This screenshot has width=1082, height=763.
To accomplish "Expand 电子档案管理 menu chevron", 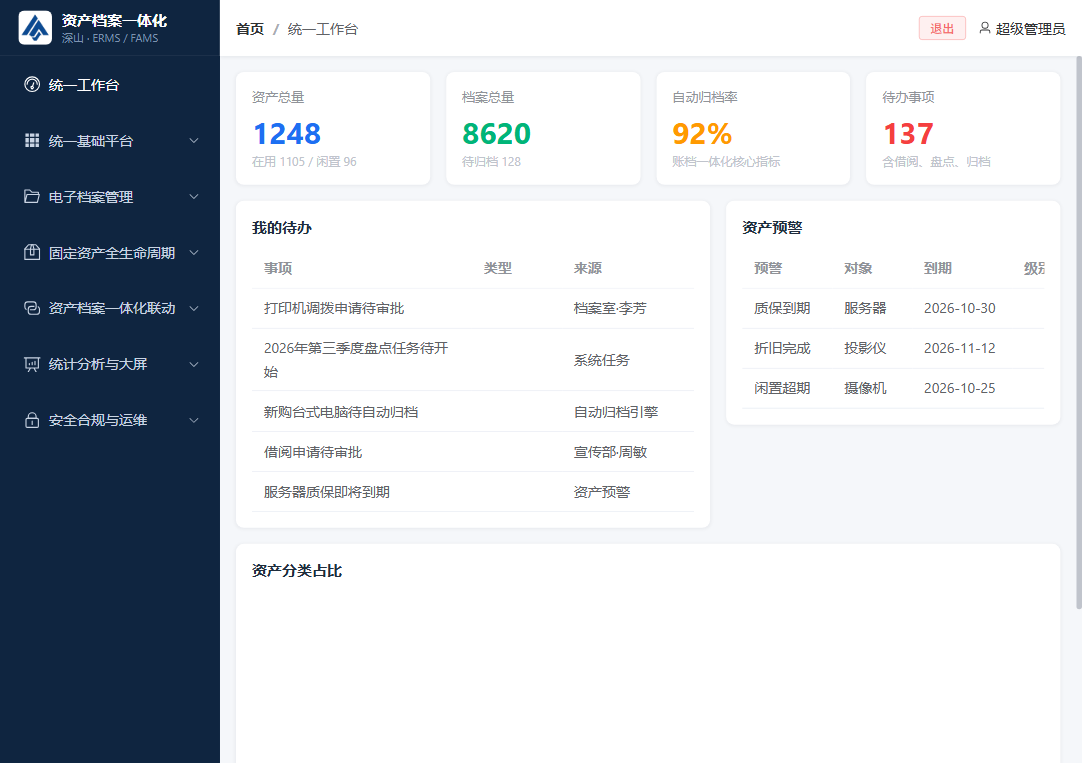I will [x=194, y=197].
